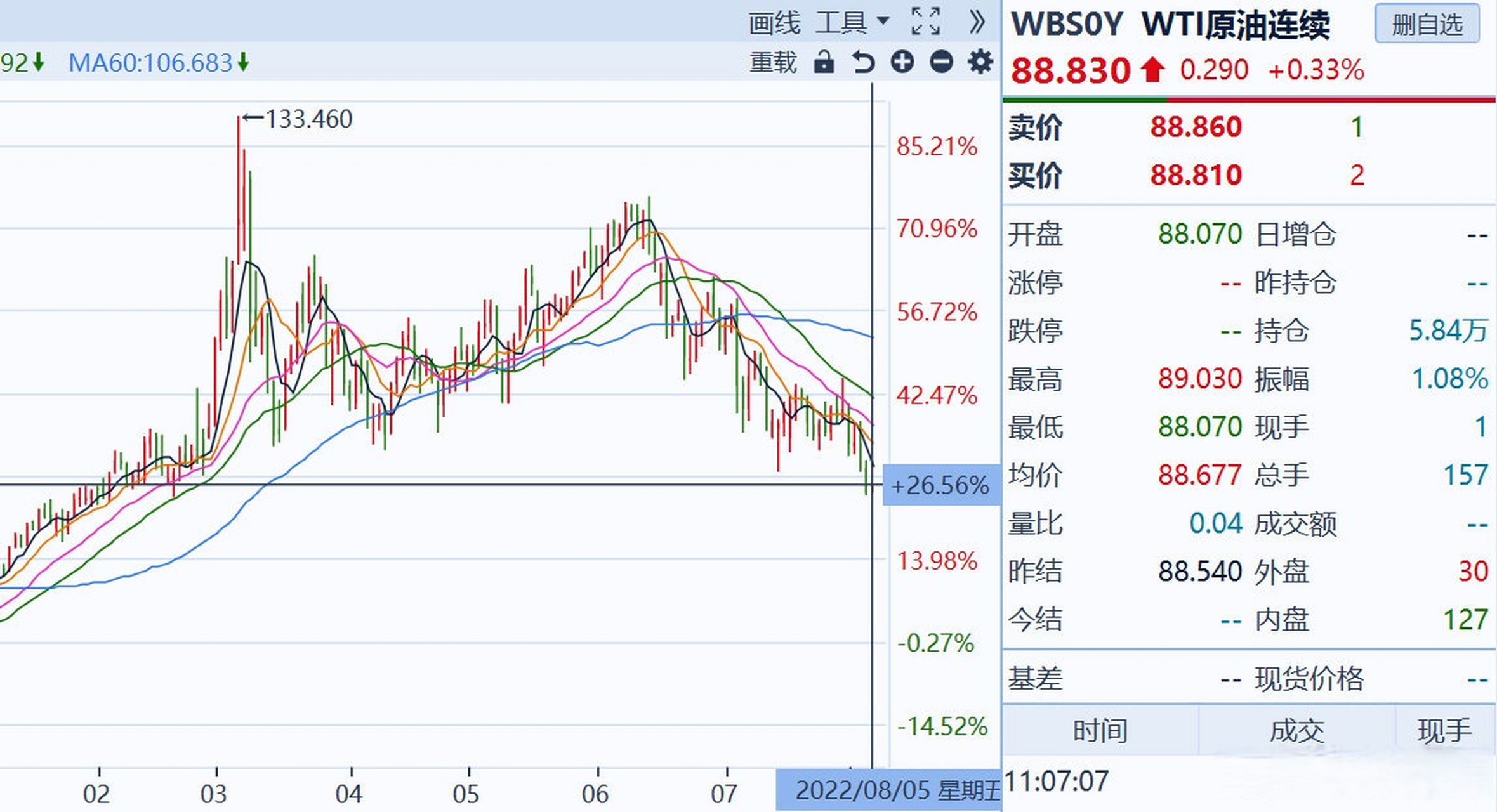The width and height of the screenshot is (1497, 812).
Task: Click the 56.72% axis label
Action: [937, 312]
